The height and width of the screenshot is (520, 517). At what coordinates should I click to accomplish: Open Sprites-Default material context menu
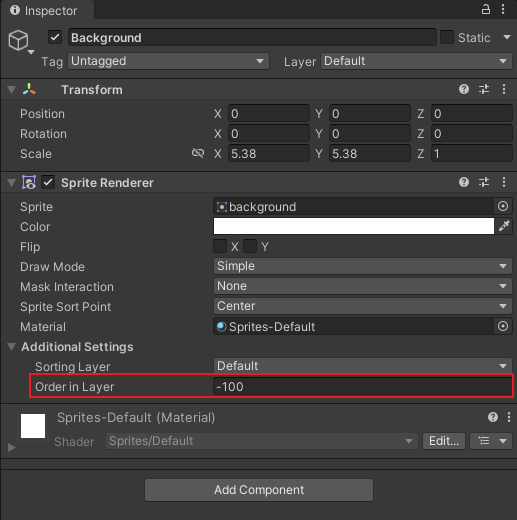point(509,417)
